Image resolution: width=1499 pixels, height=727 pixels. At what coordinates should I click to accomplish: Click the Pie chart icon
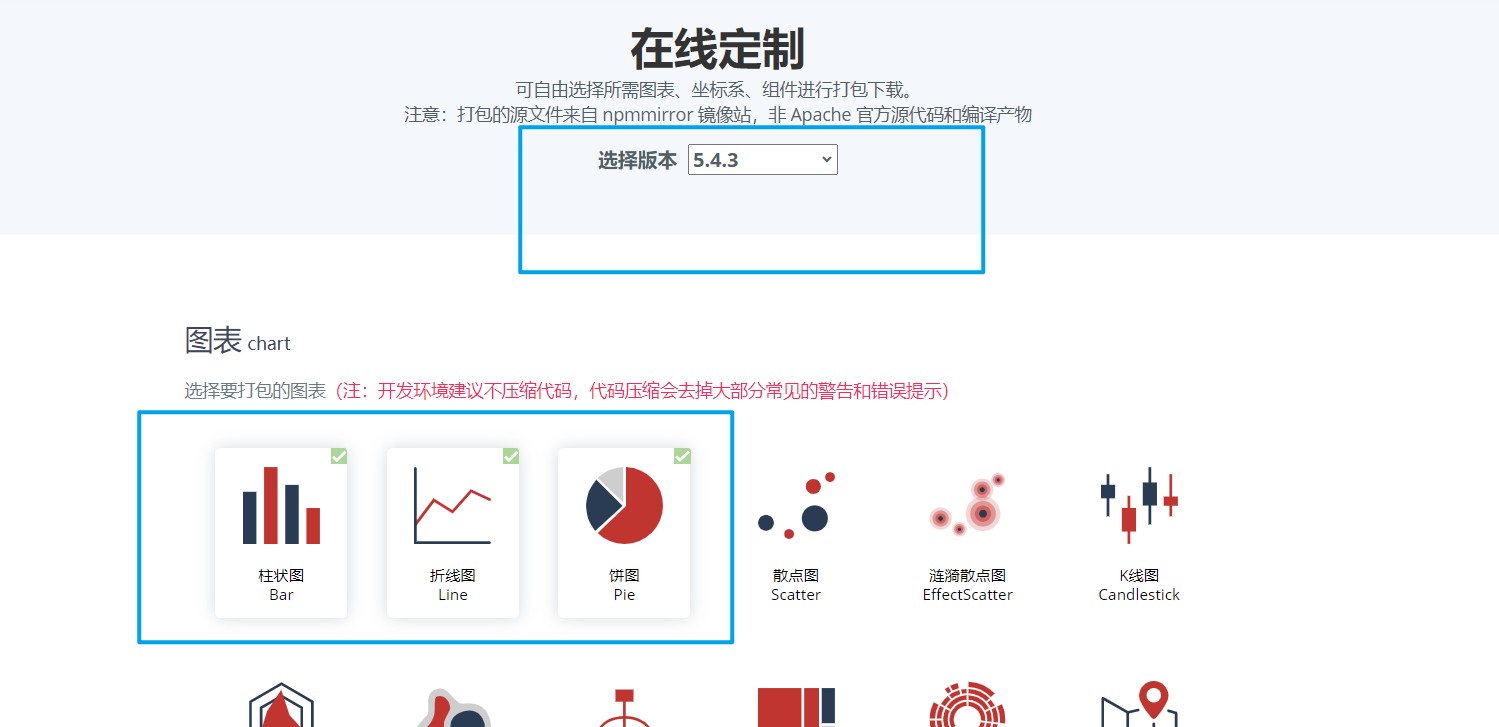[624, 505]
